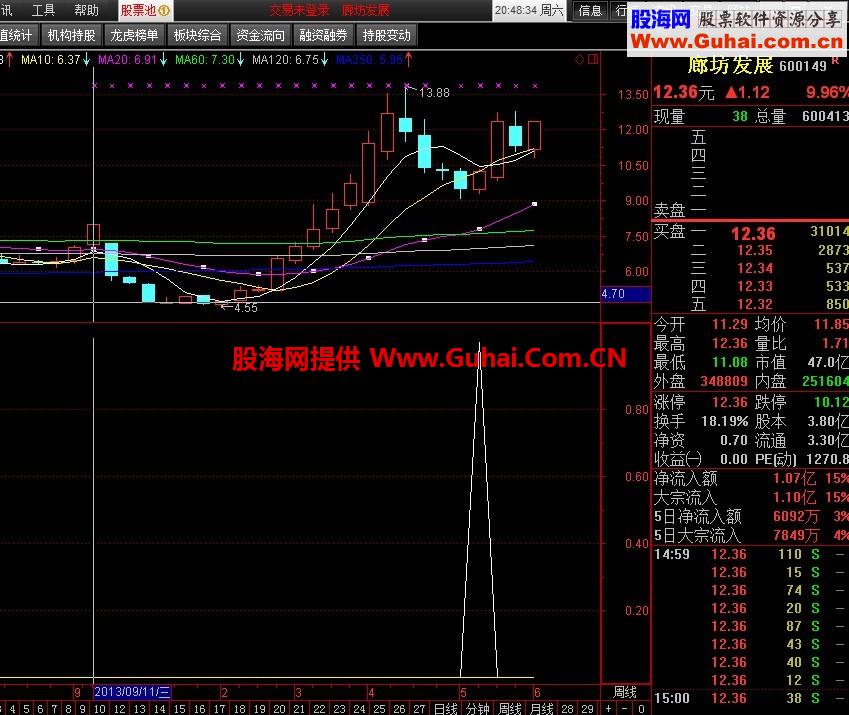Click the 信息 button in top bar
The height and width of the screenshot is (715, 849).
(x=590, y=10)
